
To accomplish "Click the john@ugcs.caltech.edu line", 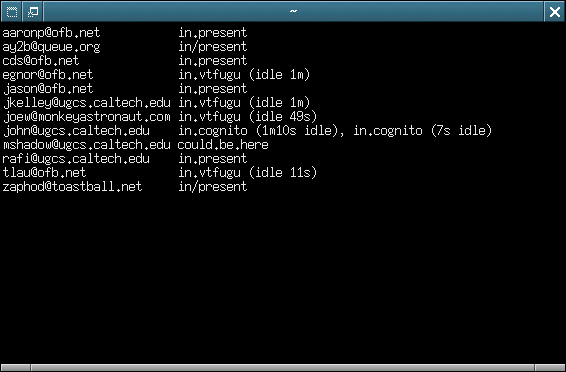I will [x=247, y=131].
